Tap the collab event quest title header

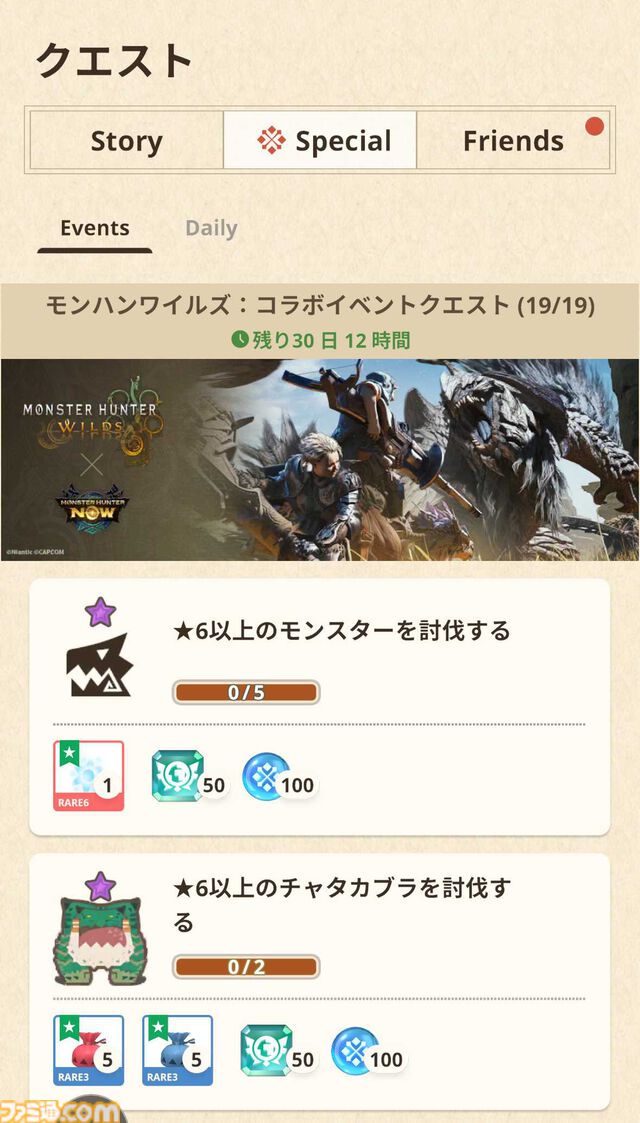(x=320, y=306)
